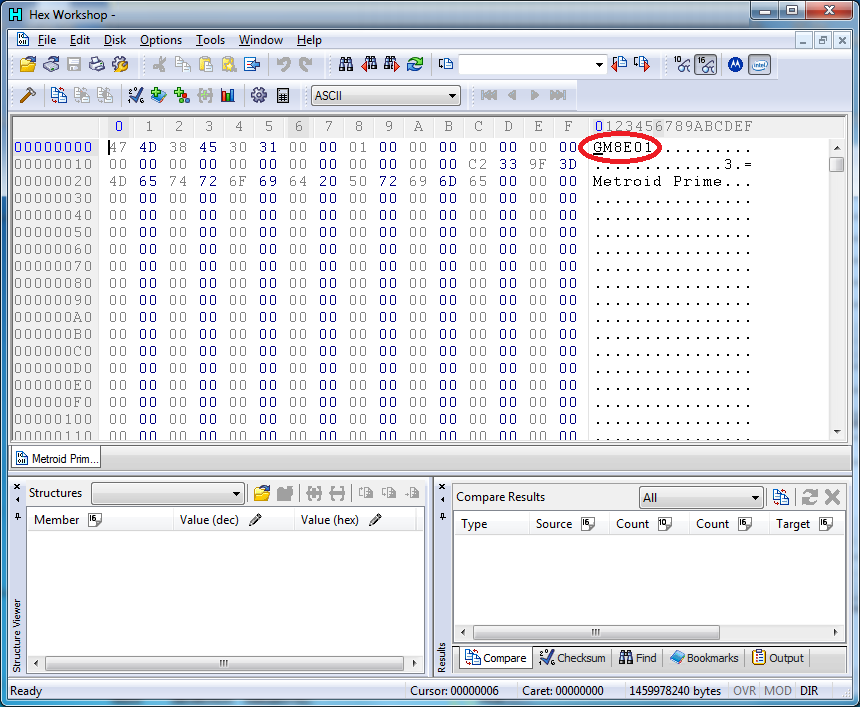Image resolution: width=860 pixels, height=707 pixels.
Task: Open the drive/disk icon in toolbar
Action: click(51, 64)
